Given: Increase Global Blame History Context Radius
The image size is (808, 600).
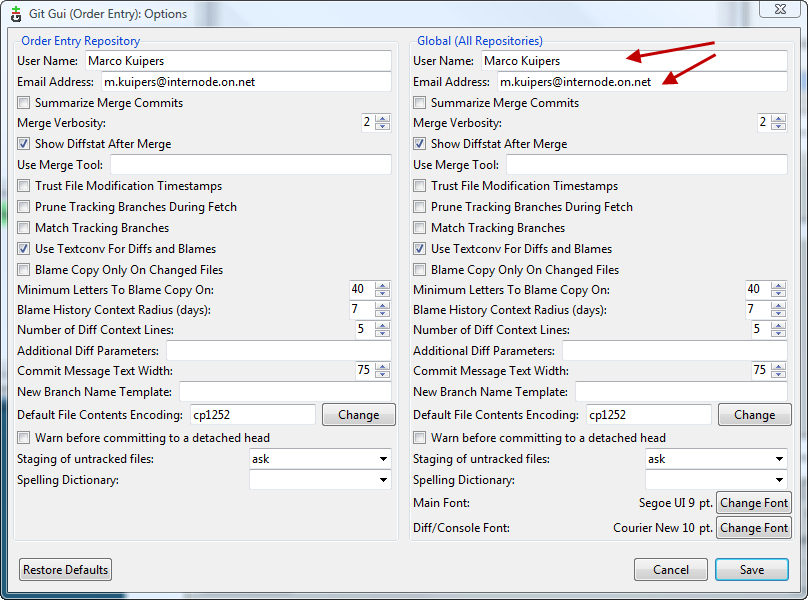Looking at the screenshot, I should [x=779, y=305].
